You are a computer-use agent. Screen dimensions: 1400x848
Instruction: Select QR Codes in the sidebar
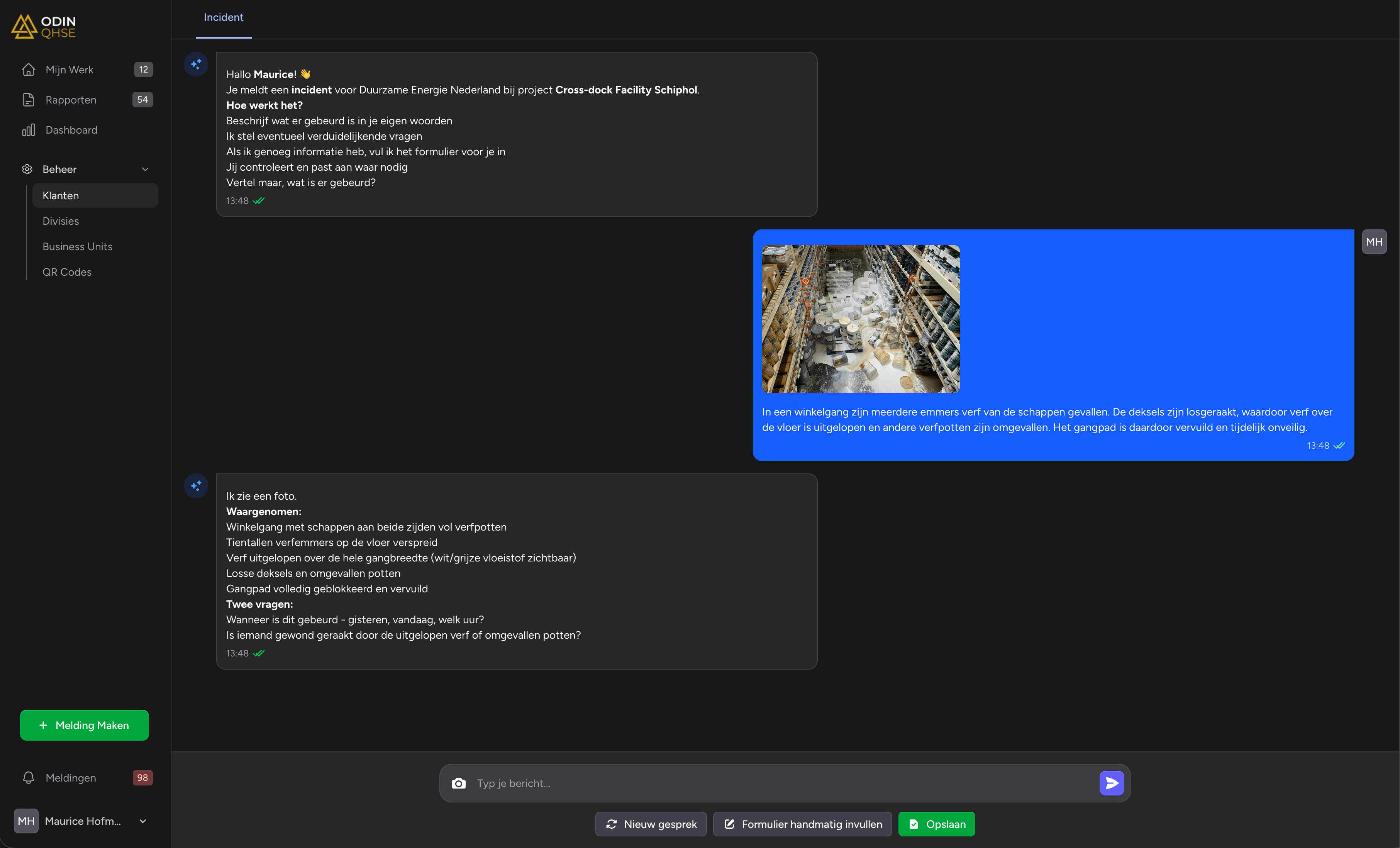click(x=67, y=272)
